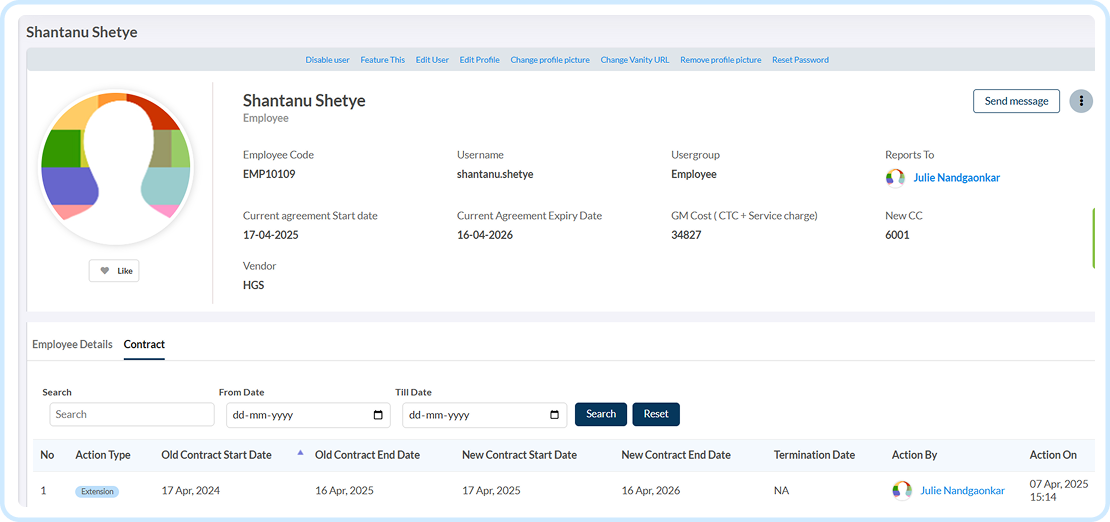Click Action By column header
Screen dimensions: 1110x522
click(x=915, y=455)
